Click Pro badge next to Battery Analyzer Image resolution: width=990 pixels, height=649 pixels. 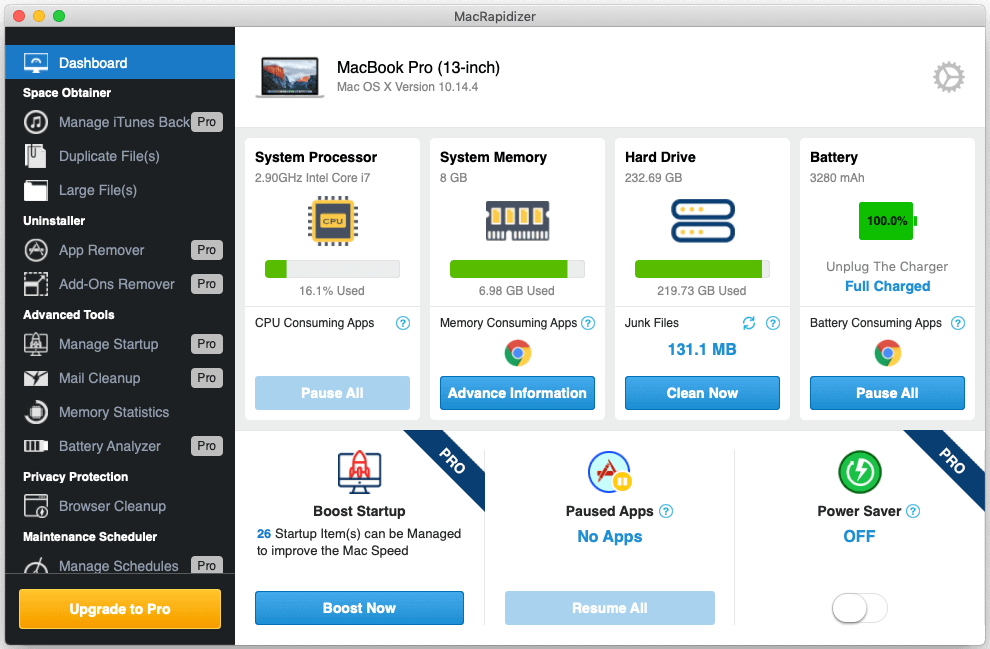click(206, 446)
